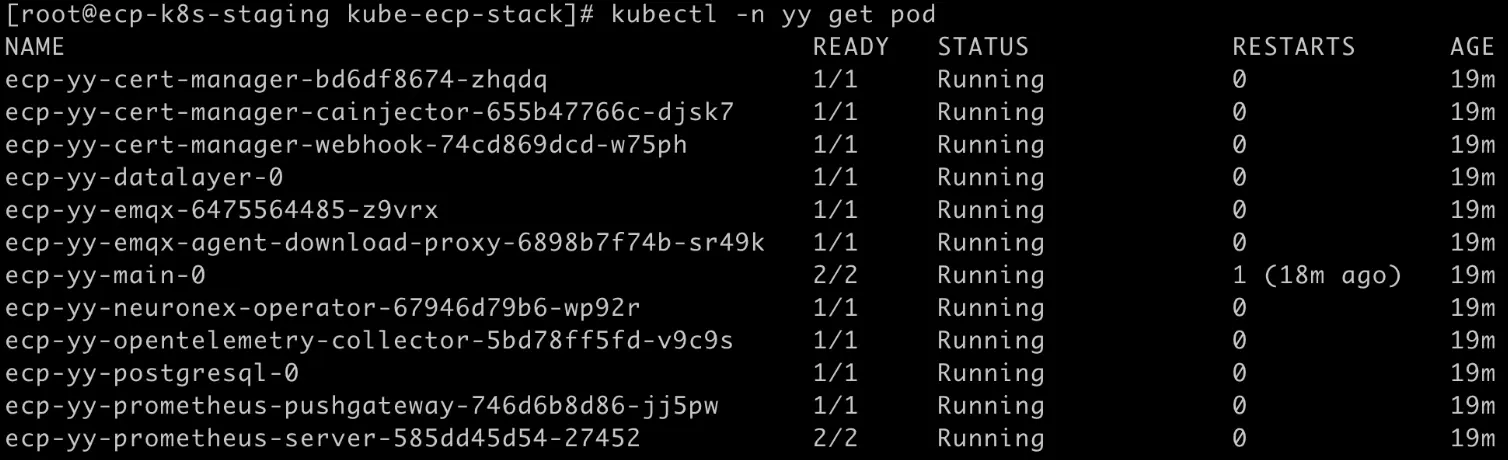
Task: Click the NAME column header
Action: (35, 47)
